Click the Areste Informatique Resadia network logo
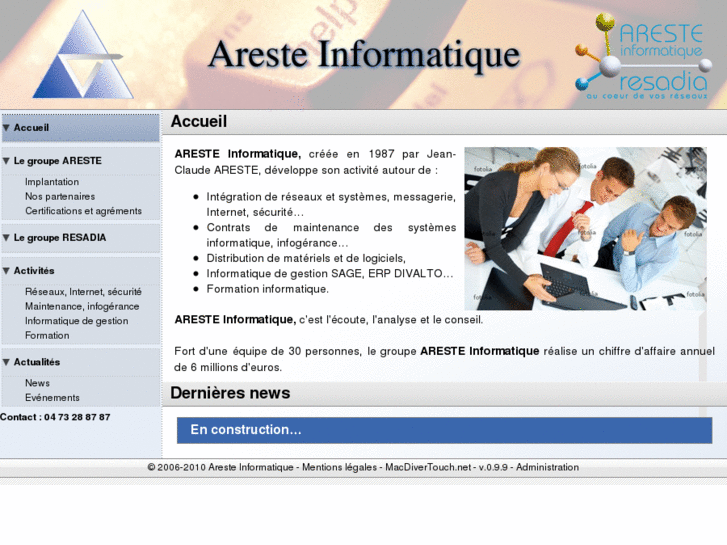727x545 pixels. [x=644, y=56]
